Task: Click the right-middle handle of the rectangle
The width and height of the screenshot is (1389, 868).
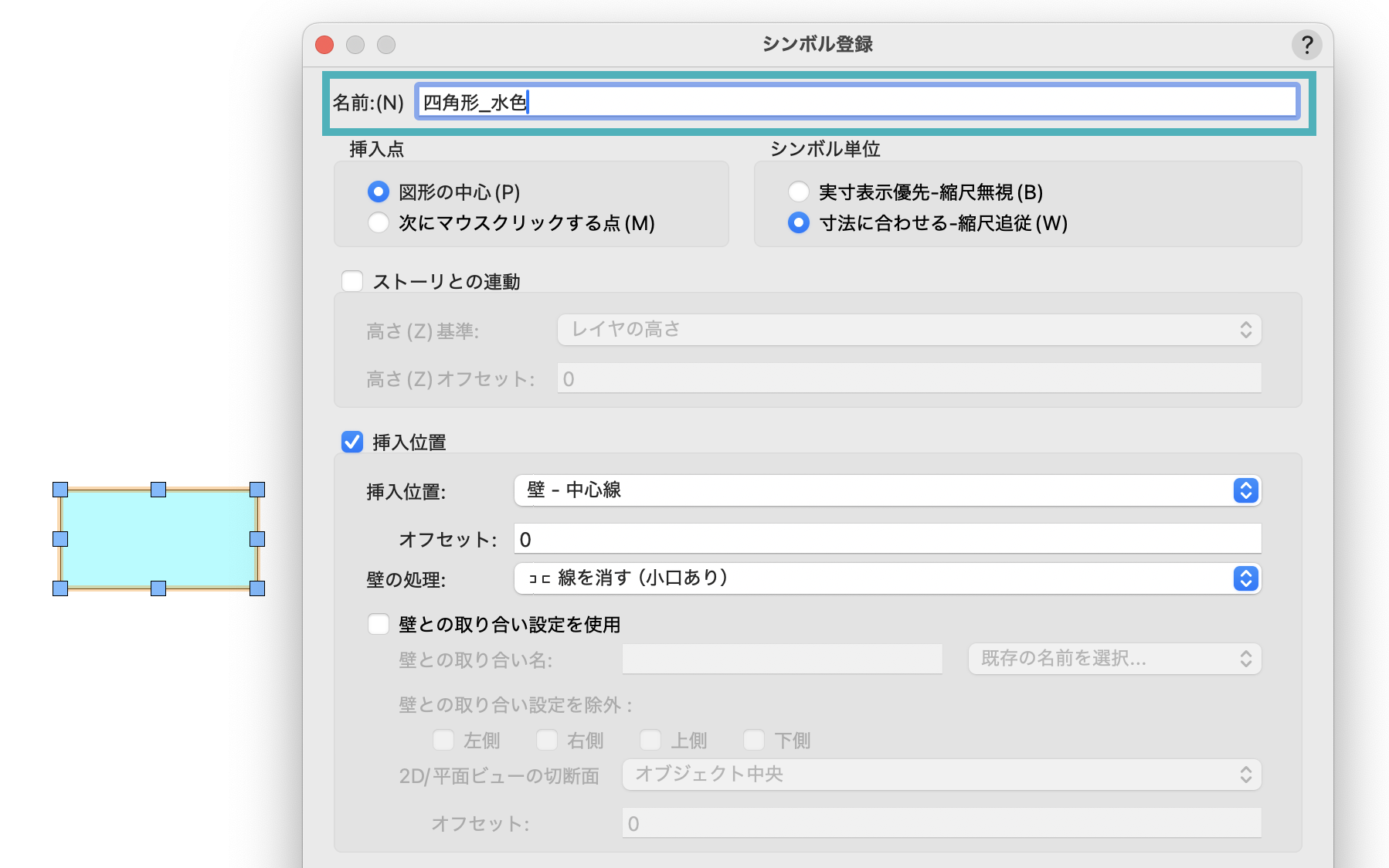Action: click(257, 539)
